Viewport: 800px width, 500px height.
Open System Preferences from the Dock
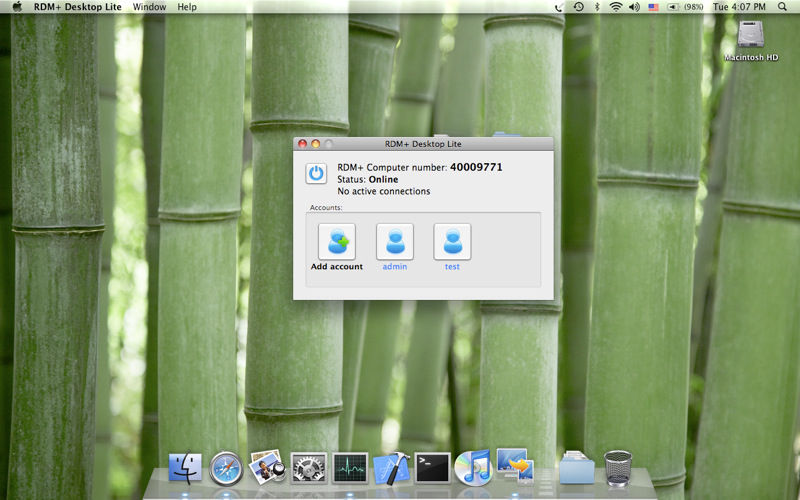point(309,467)
